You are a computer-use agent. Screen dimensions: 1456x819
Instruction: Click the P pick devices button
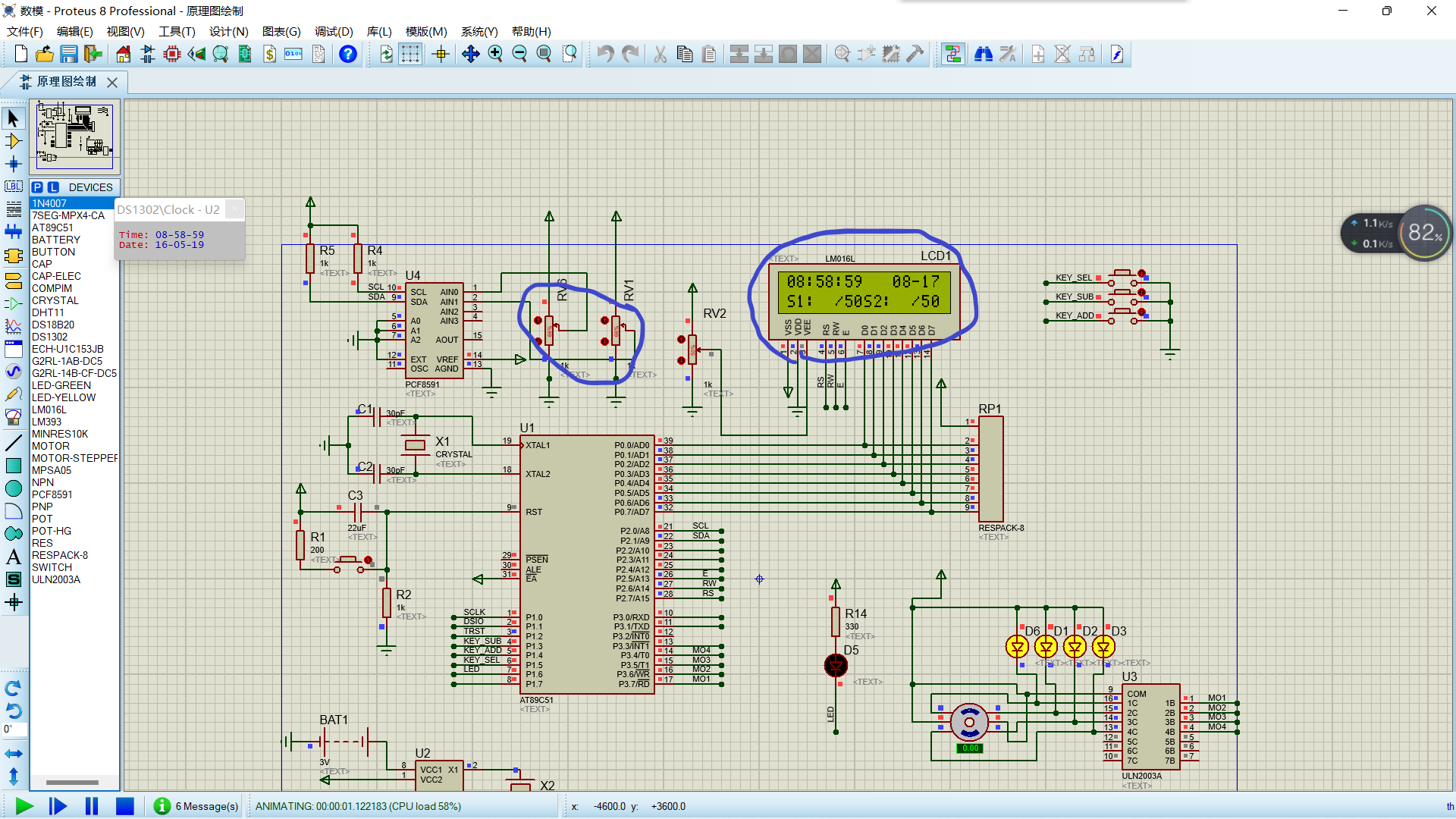tap(37, 187)
